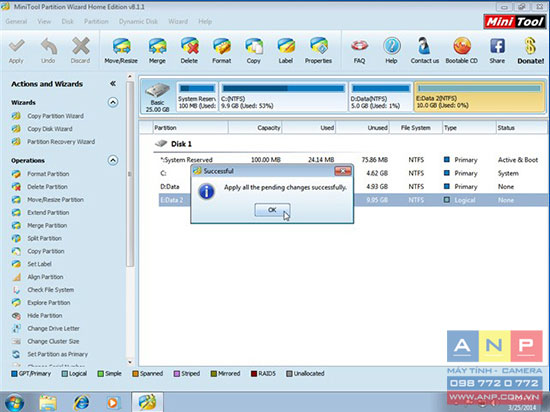The image size is (550, 412).
Task: Select Set Partition as Primary operation
Action: tap(58, 354)
